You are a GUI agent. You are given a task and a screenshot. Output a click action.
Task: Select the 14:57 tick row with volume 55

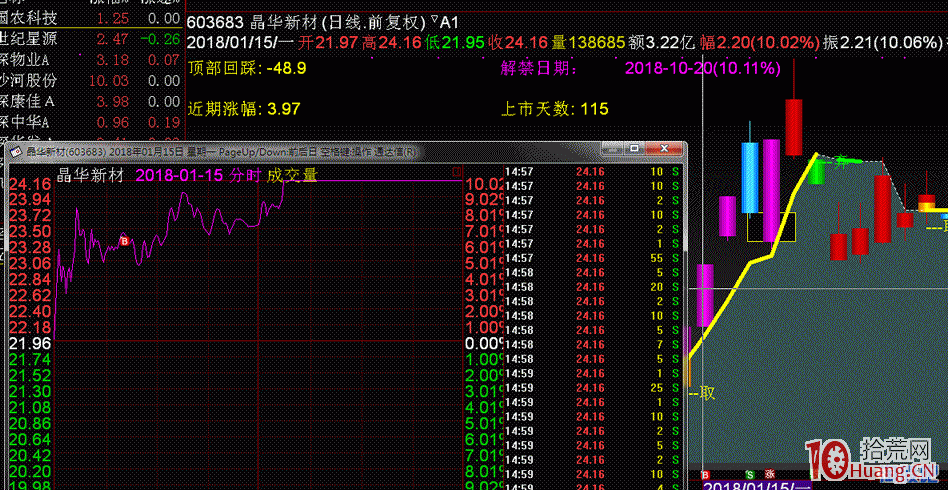tap(594, 258)
